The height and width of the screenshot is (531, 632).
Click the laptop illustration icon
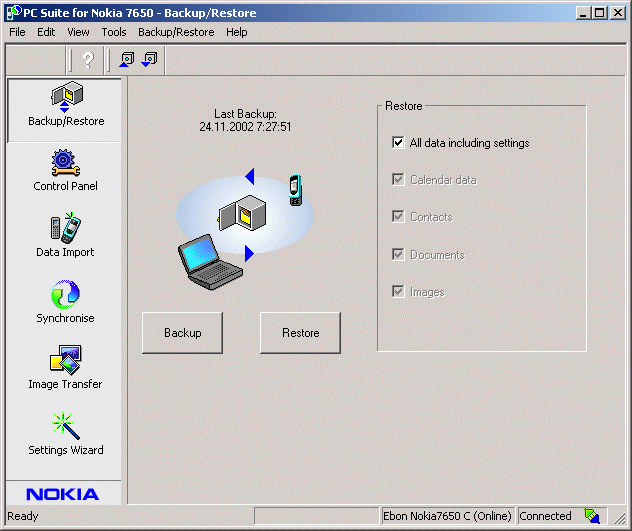coord(210,262)
